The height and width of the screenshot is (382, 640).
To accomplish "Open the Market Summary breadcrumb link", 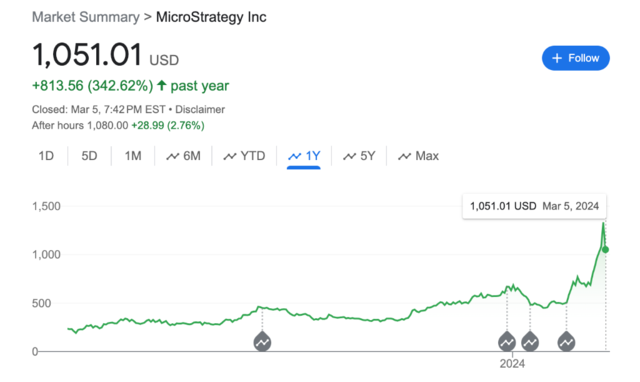I will click(86, 17).
